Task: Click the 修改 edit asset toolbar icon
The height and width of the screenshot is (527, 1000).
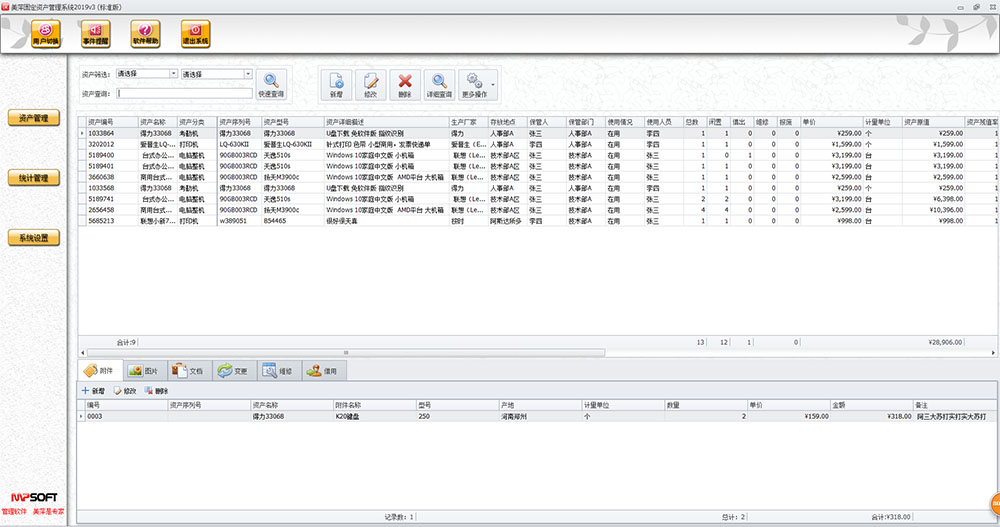Action: tap(371, 84)
